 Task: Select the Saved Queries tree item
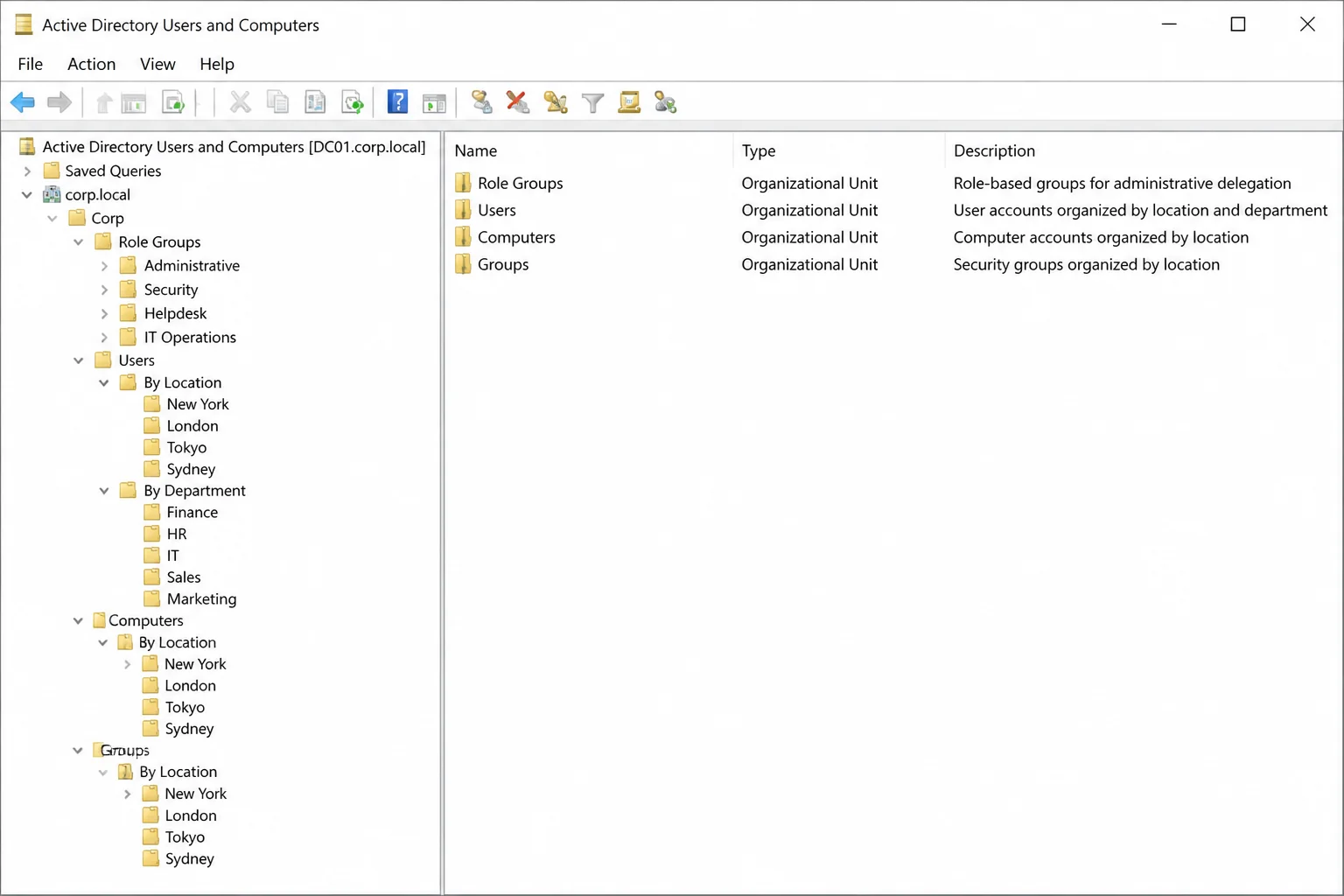click(113, 171)
